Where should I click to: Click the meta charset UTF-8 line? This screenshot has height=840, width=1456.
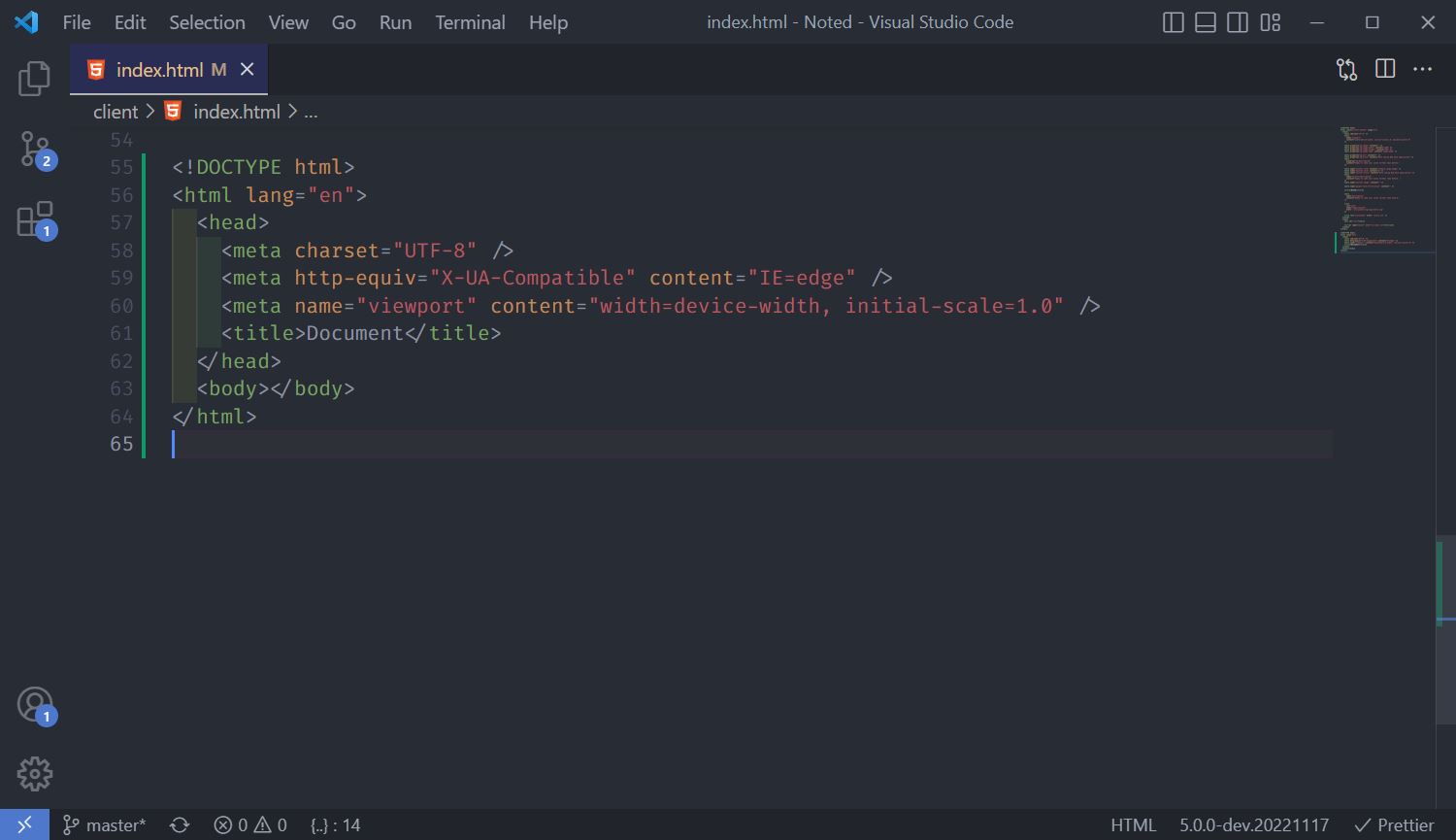pyautogui.click(x=367, y=251)
